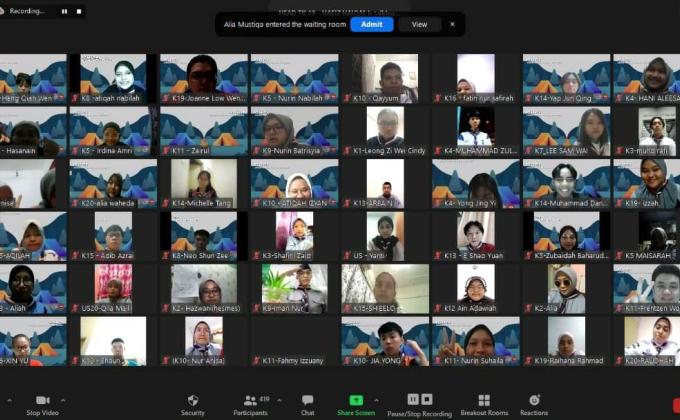Expand share options arrow beside Share Screen
680x420 pixels.
[379, 400]
